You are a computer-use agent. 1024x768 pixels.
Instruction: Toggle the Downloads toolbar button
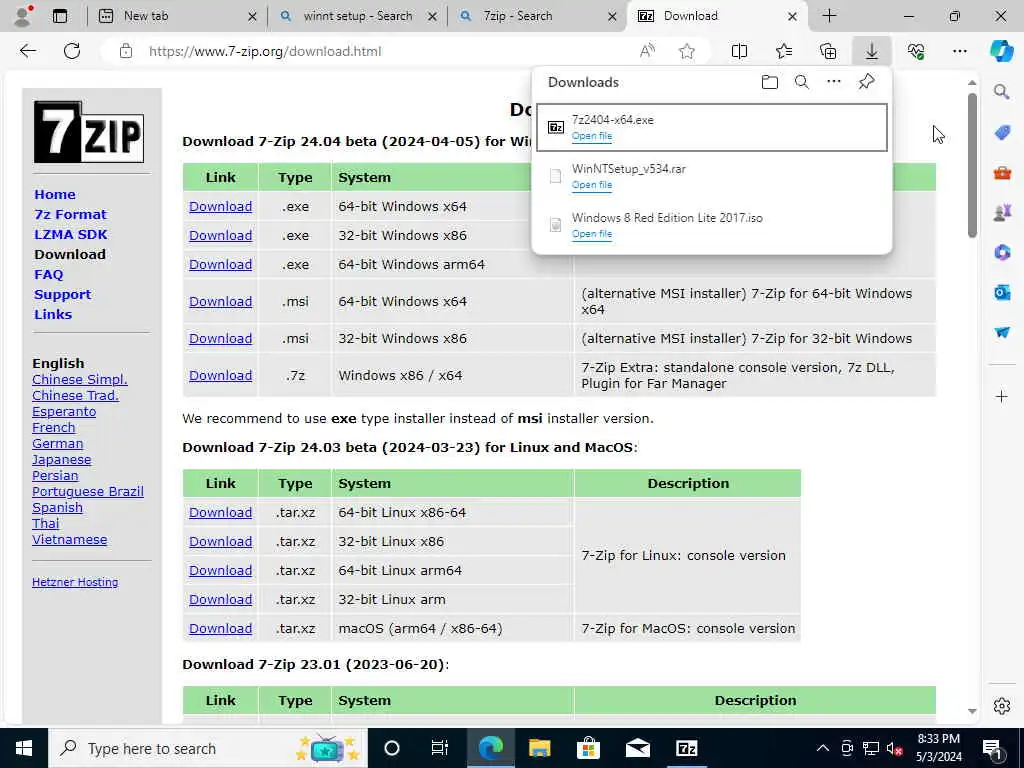click(872, 51)
